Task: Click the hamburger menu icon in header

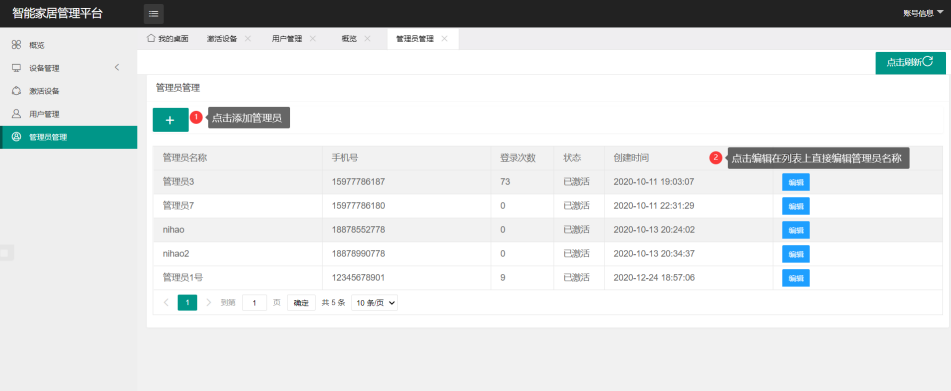Action: pos(153,13)
